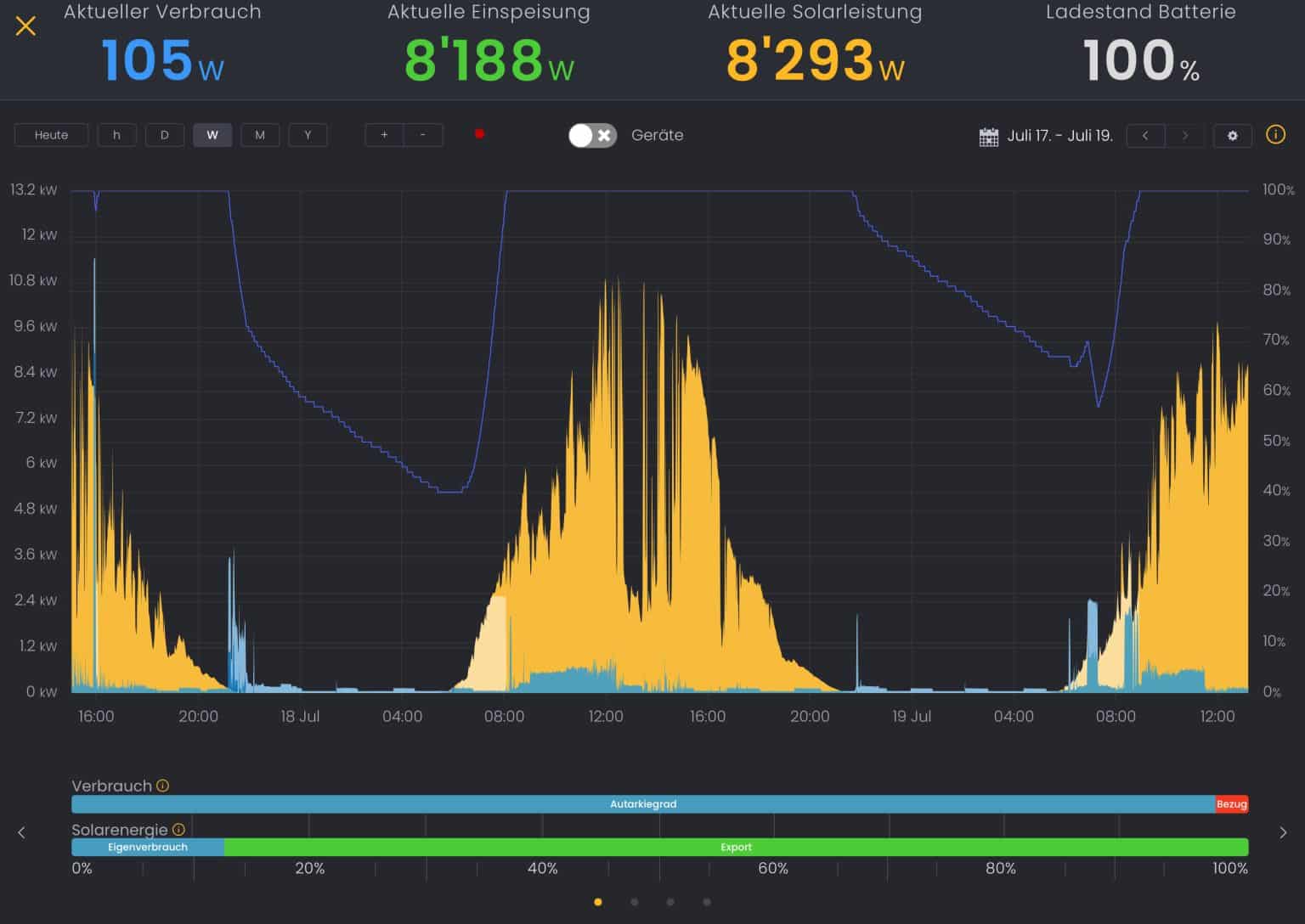Viewport: 1305px width, 924px height.
Task: Click the info icon beside settings
Action: (1275, 134)
